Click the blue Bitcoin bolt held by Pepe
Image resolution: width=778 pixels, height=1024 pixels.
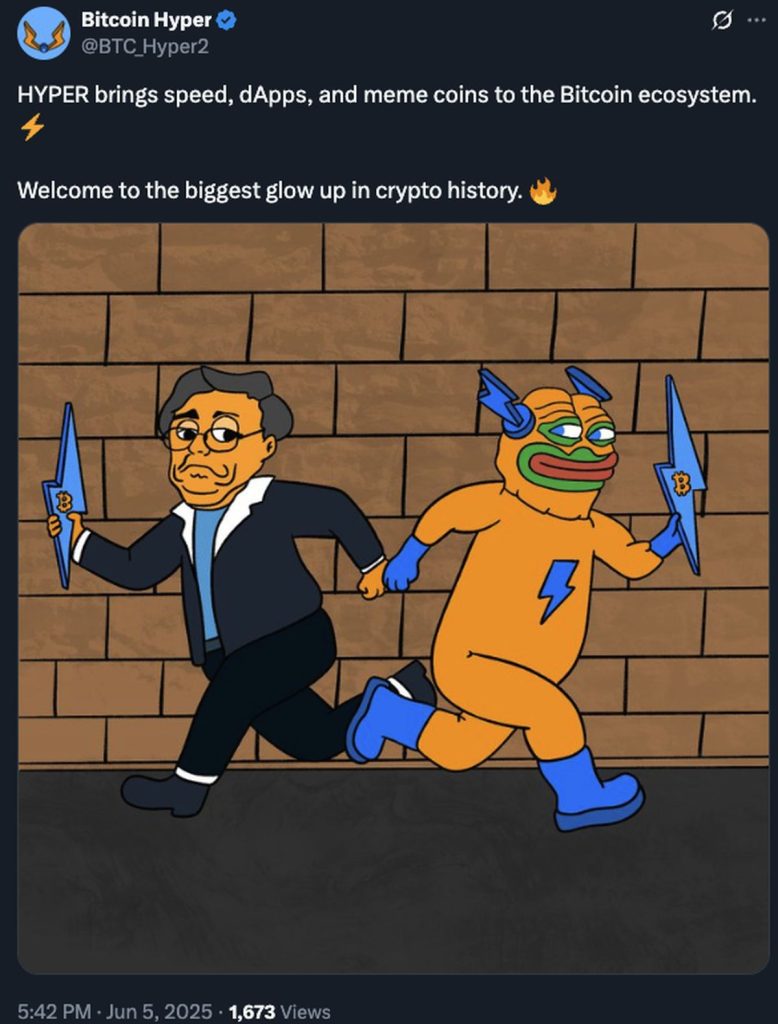coord(681,475)
